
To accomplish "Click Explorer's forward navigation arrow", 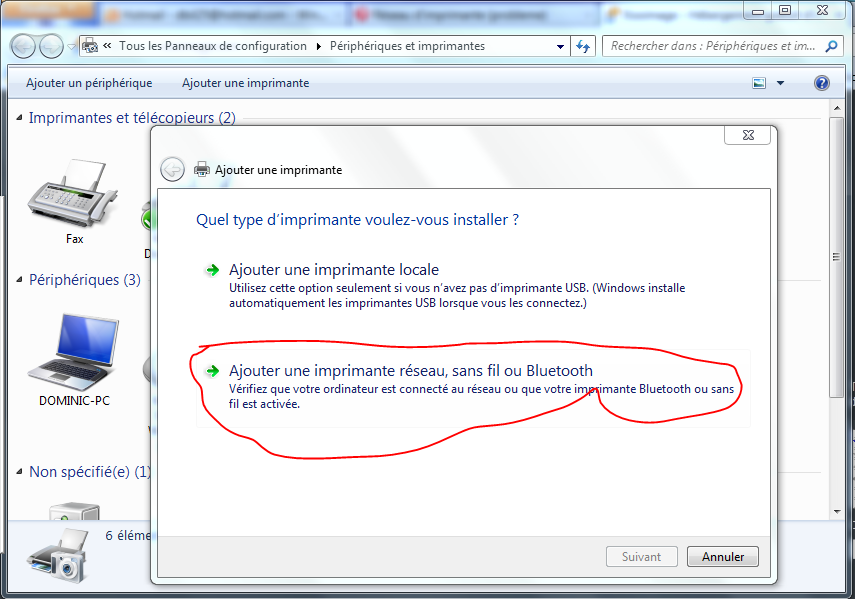I will click(50, 46).
